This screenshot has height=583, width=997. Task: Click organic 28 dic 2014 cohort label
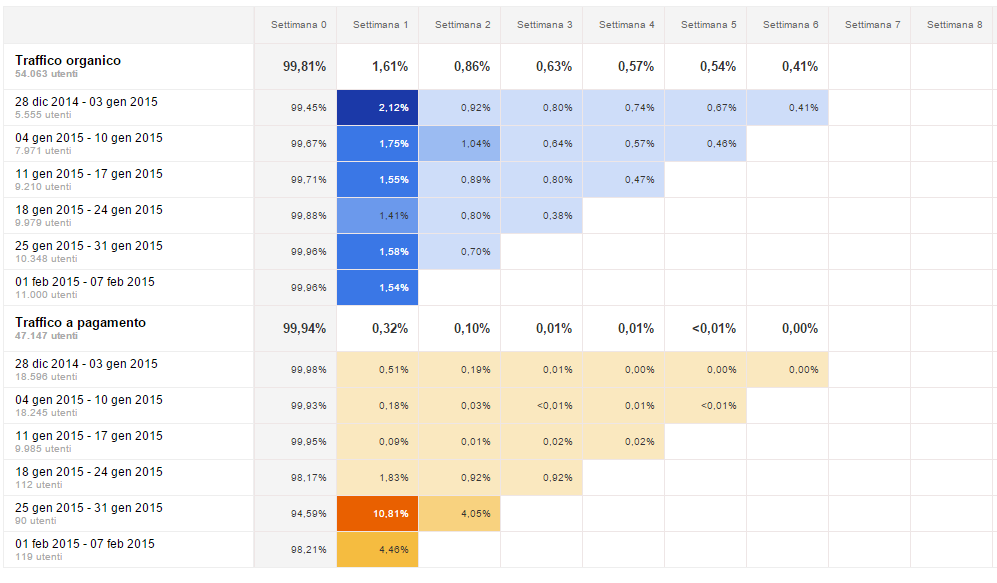(86, 102)
